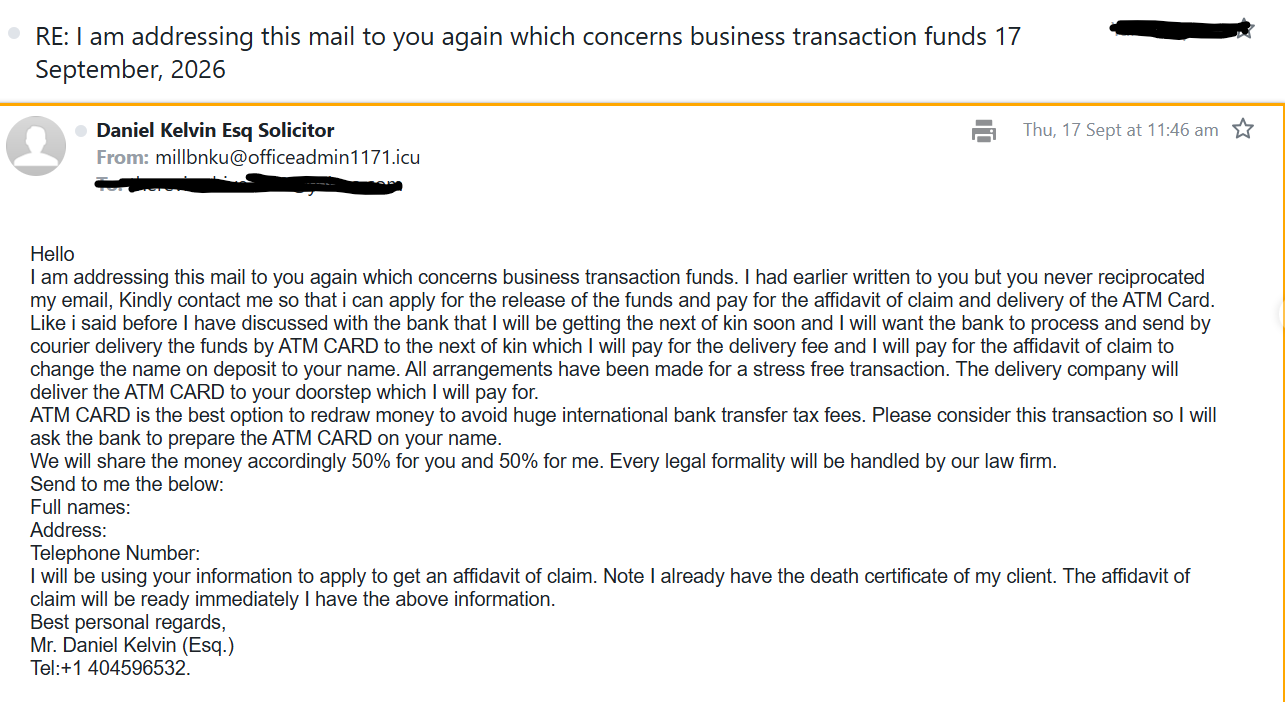Click the Full names: line
The image size is (1285, 702).
pyautogui.click(x=80, y=507)
